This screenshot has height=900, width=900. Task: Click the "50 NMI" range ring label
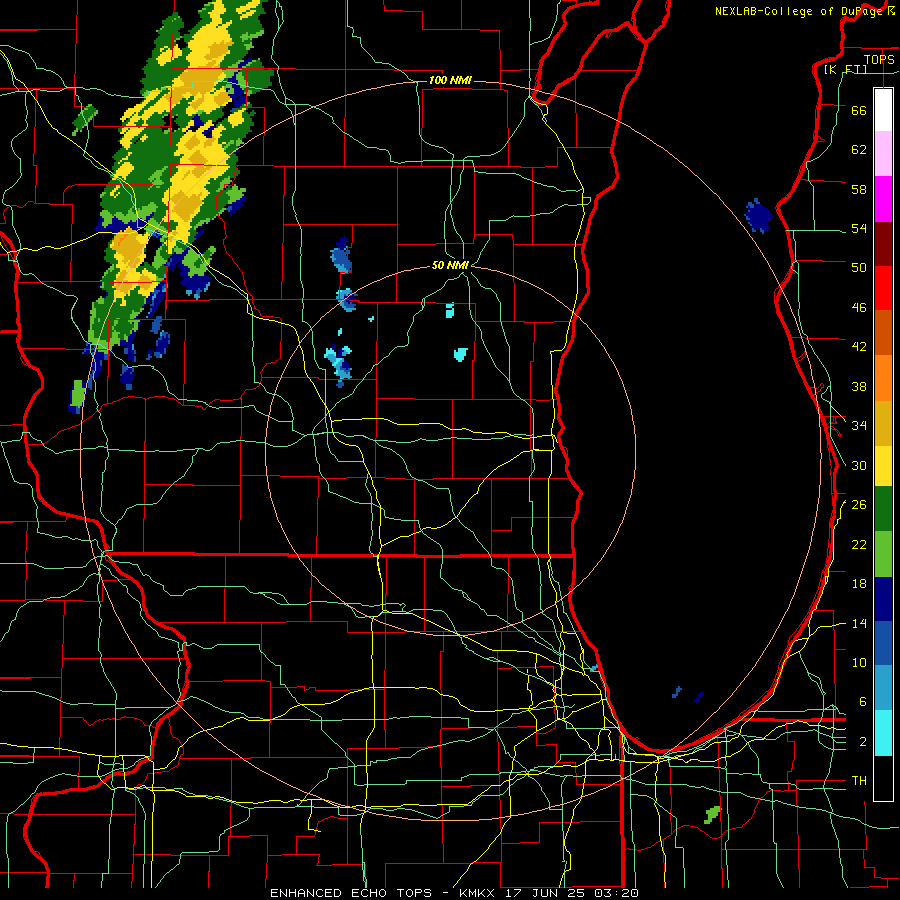[x=450, y=265]
